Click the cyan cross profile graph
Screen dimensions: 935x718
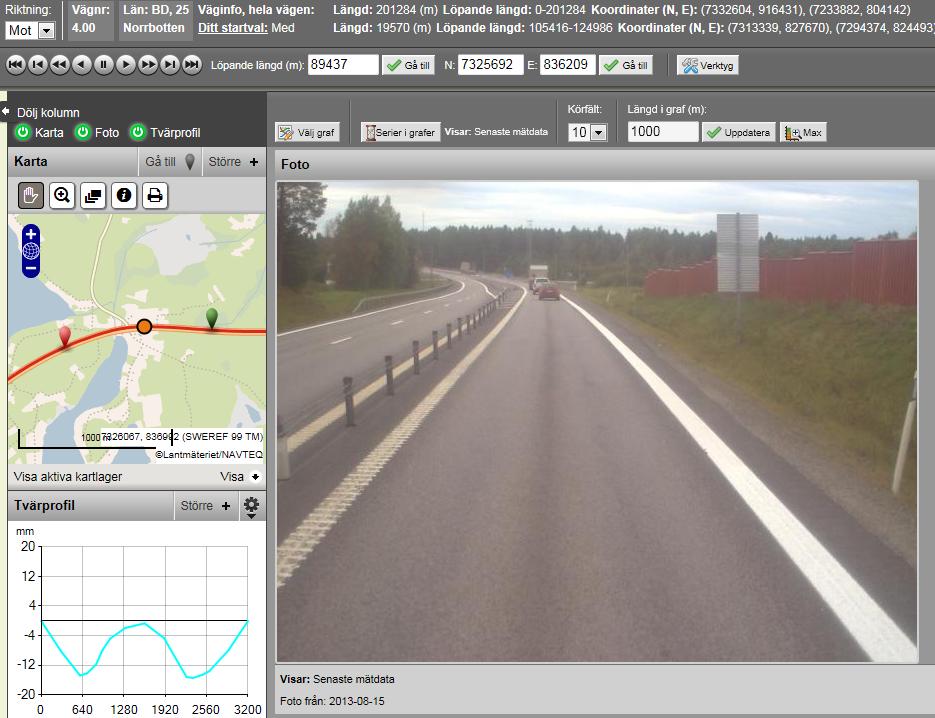click(144, 620)
